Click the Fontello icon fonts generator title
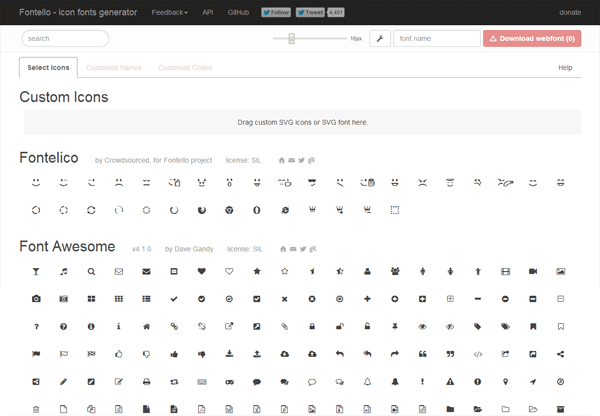This screenshot has height=416, width=600. coord(78,12)
